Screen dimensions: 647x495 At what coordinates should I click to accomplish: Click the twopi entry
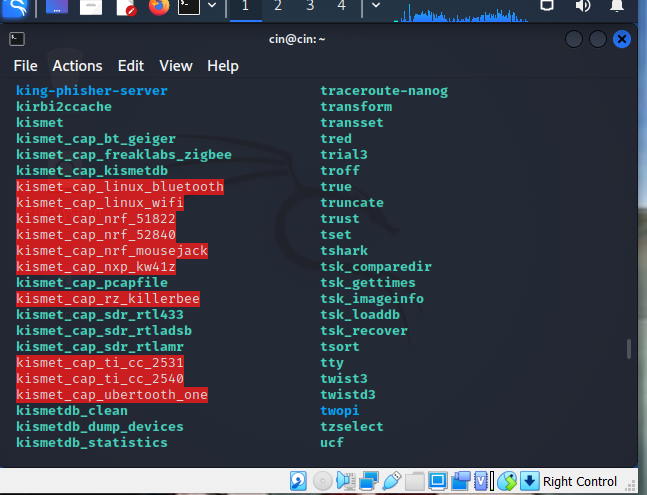click(x=340, y=411)
